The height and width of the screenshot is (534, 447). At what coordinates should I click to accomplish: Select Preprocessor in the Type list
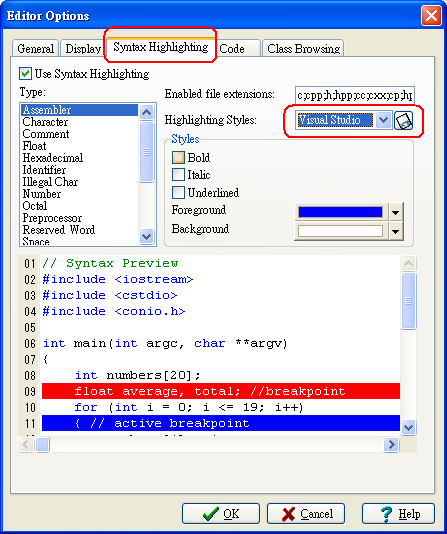point(79,218)
